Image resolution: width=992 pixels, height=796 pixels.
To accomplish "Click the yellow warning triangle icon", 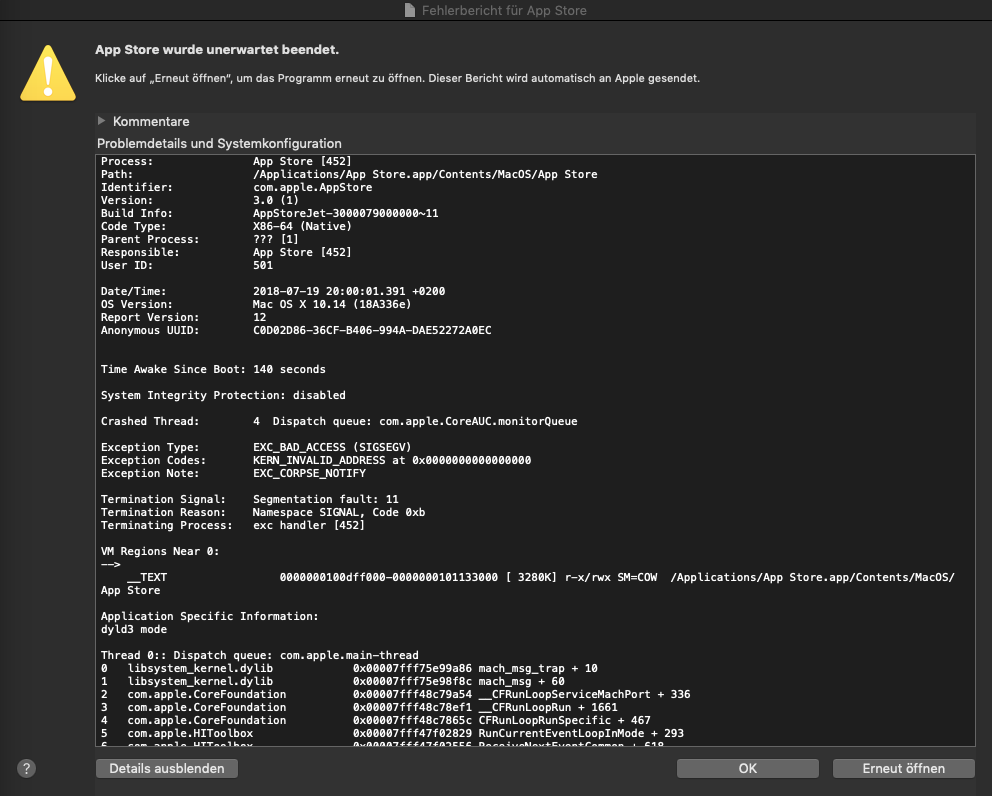I will 48,73.
